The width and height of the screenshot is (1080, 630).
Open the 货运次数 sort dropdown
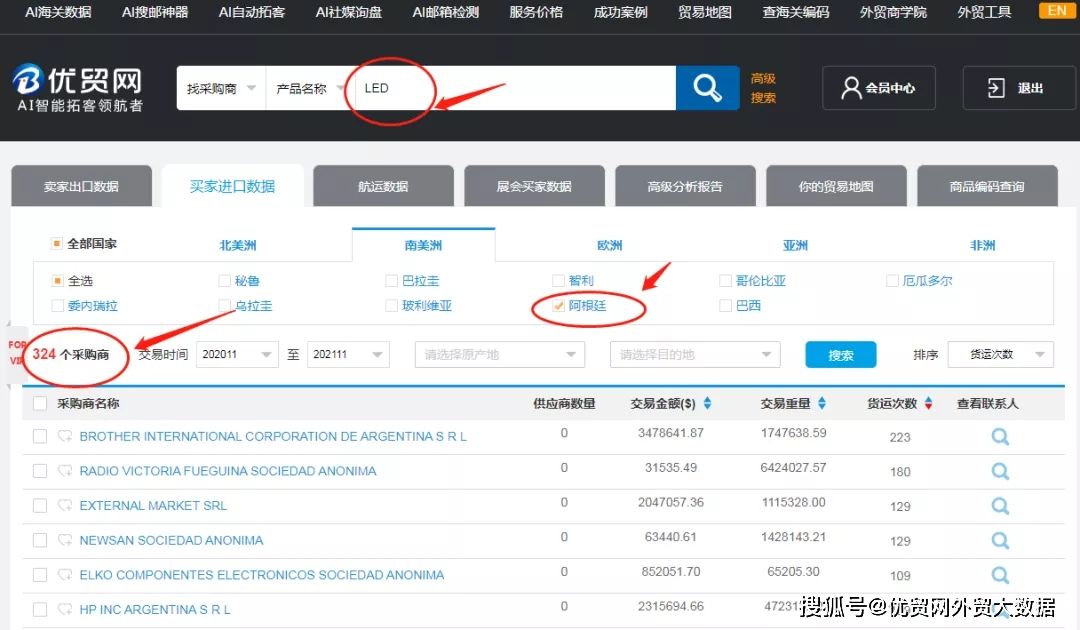click(x=1001, y=355)
